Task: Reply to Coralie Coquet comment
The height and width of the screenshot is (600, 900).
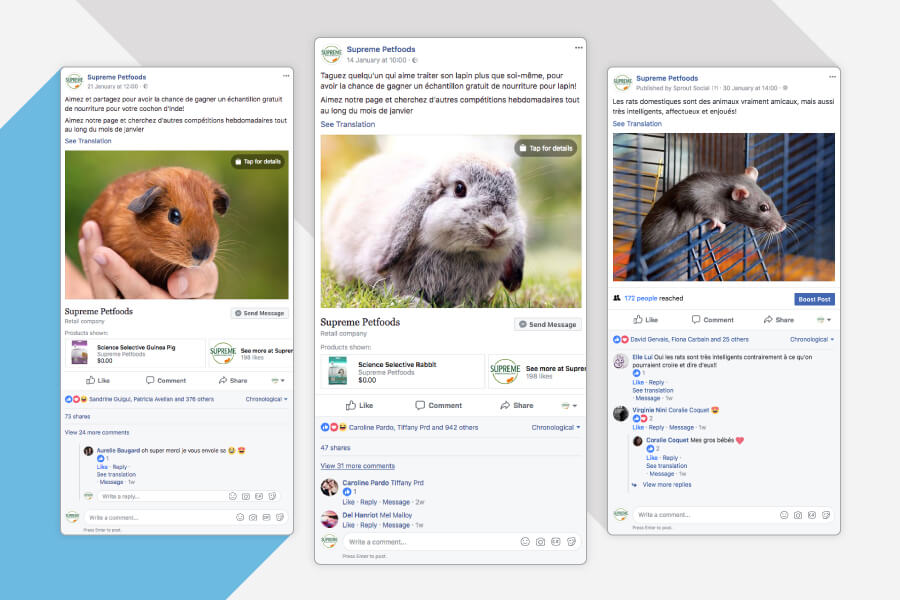Action: [670, 458]
